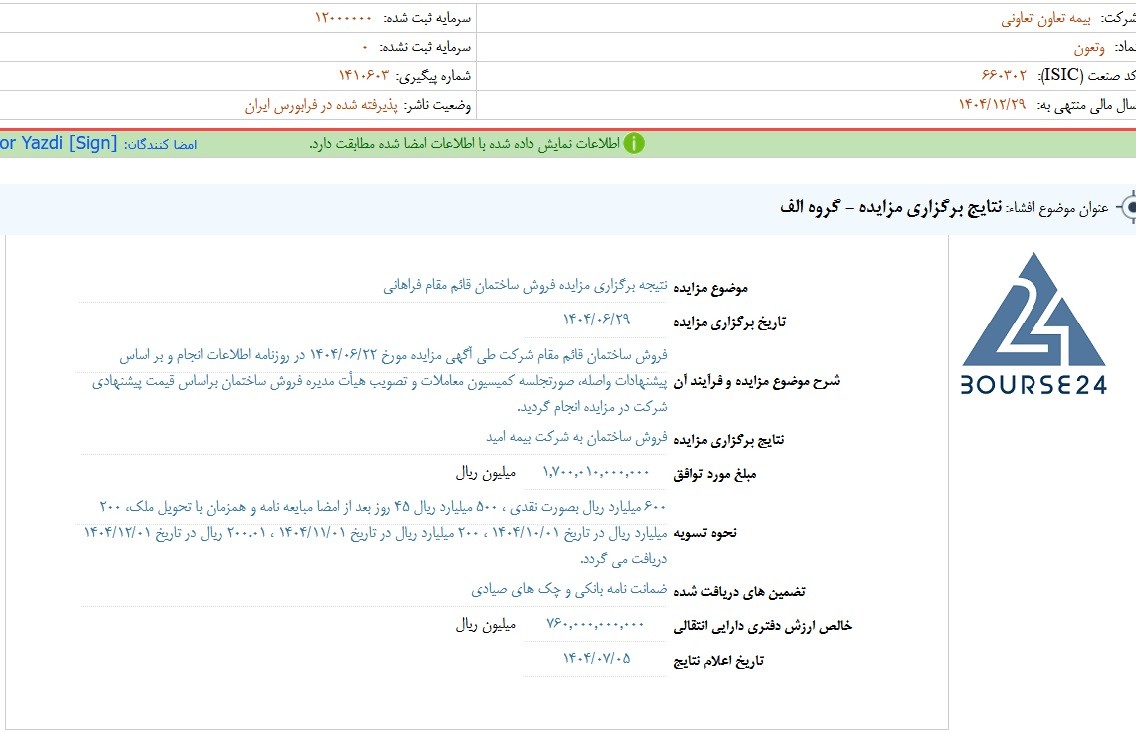
Task: Select fiscal year end date "۱۴۰۴/۱۲/۲۹"
Action: 993,104
